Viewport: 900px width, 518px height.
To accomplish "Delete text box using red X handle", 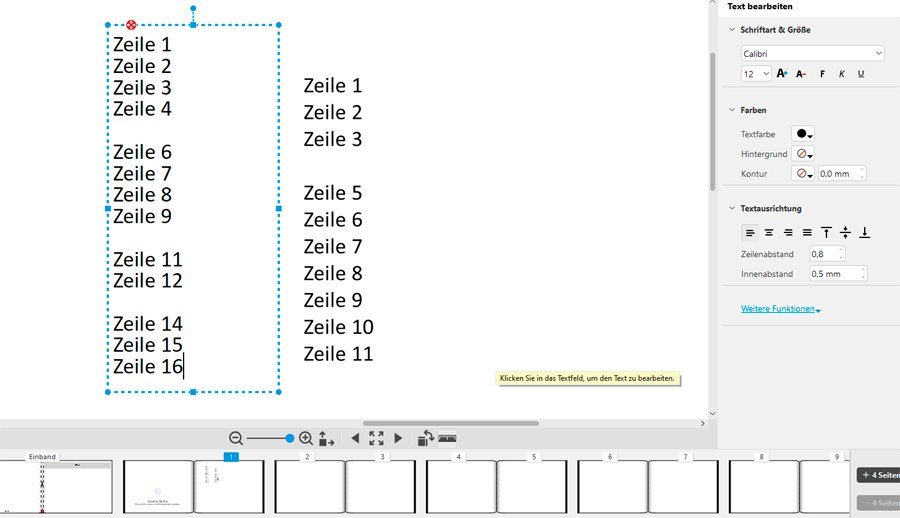I will tap(131, 24).
